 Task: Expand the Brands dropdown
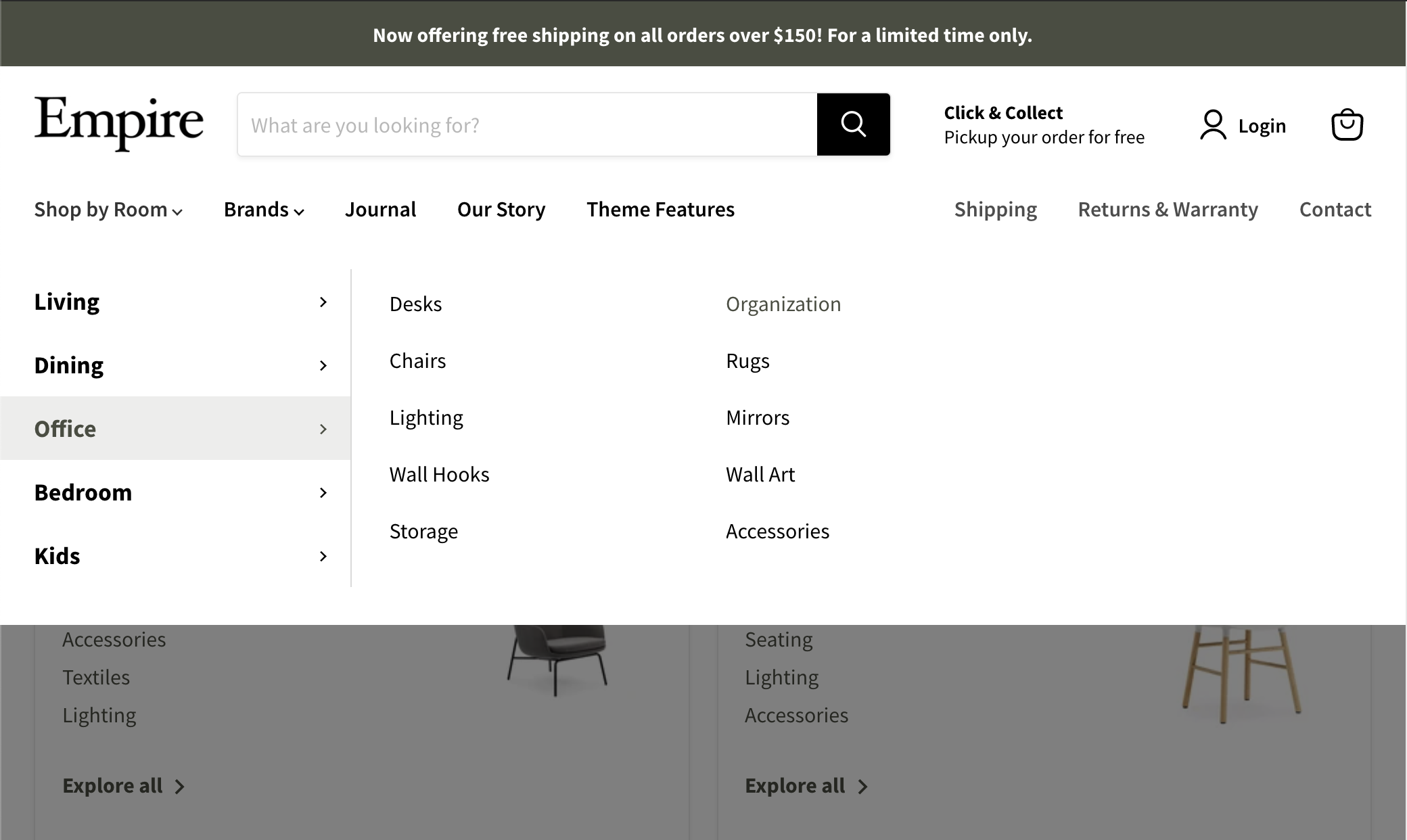point(264,210)
